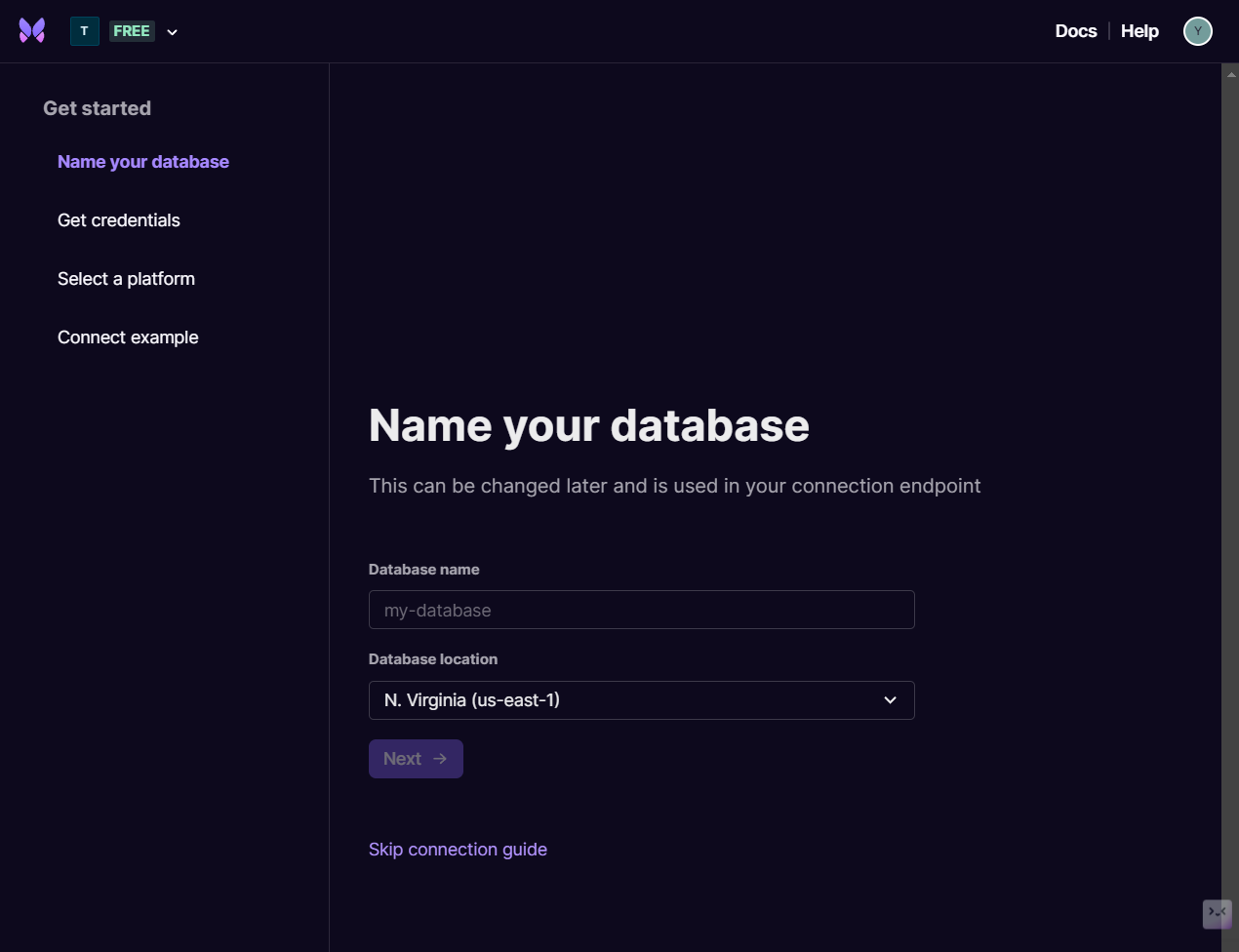
Task: Jump to 'Connect example' step
Action: click(128, 337)
